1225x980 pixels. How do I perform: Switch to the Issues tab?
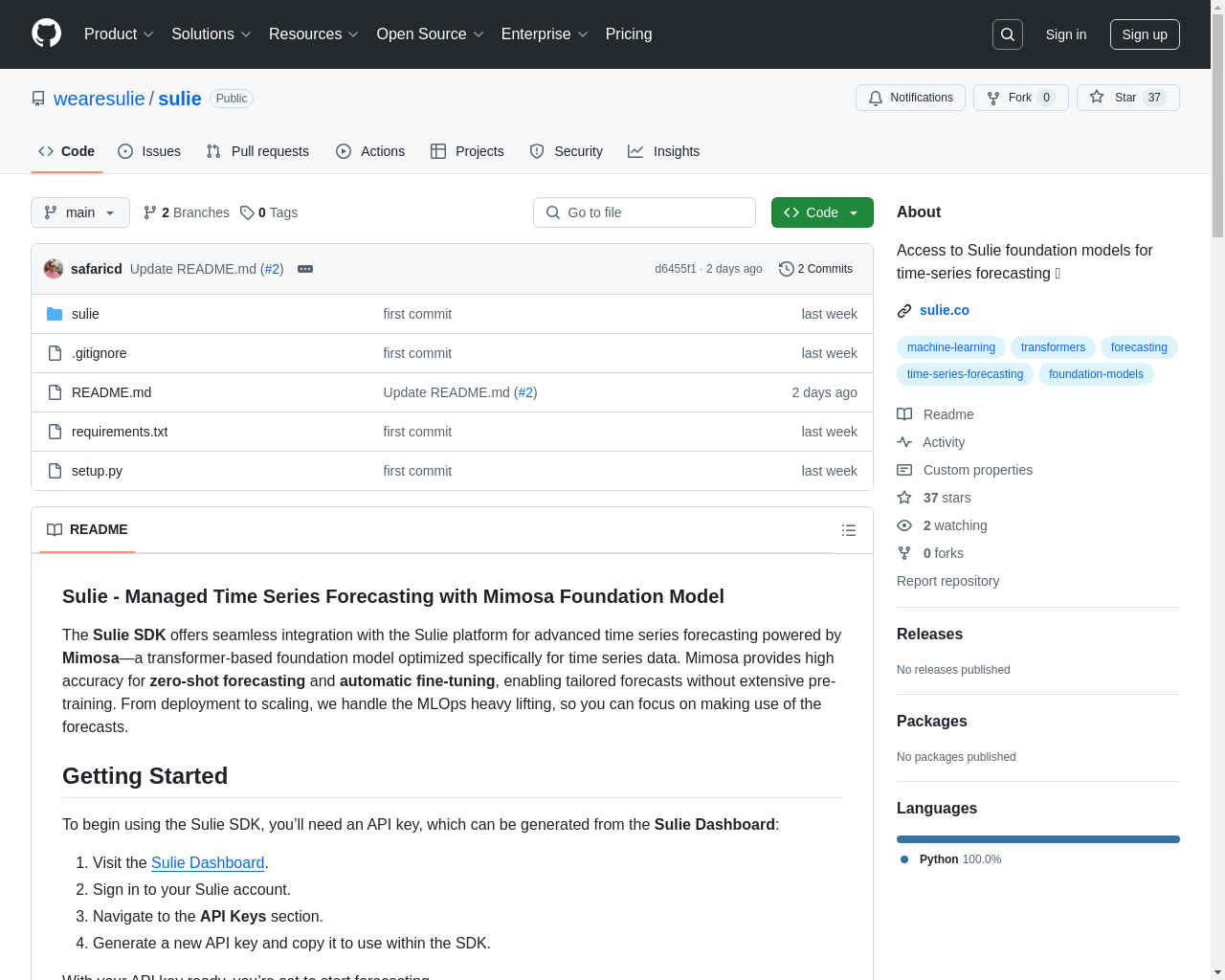pyautogui.click(x=149, y=151)
